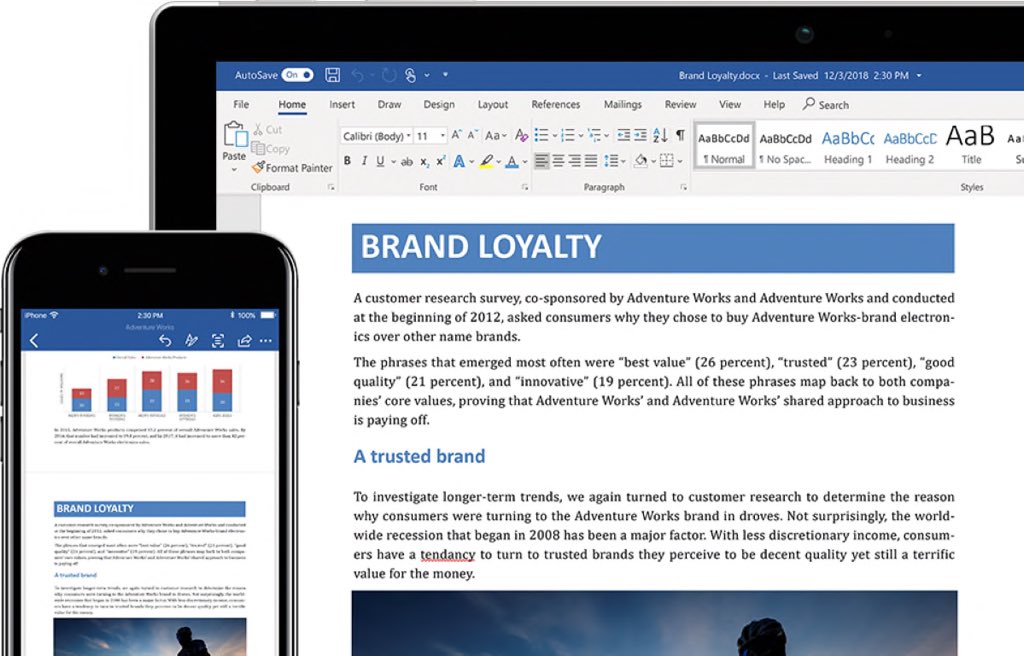Image resolution: width=1024 pixels, height=656 pixels.
Task: Tap the pen editing icon on the iPhone
Action: [191, 340]
